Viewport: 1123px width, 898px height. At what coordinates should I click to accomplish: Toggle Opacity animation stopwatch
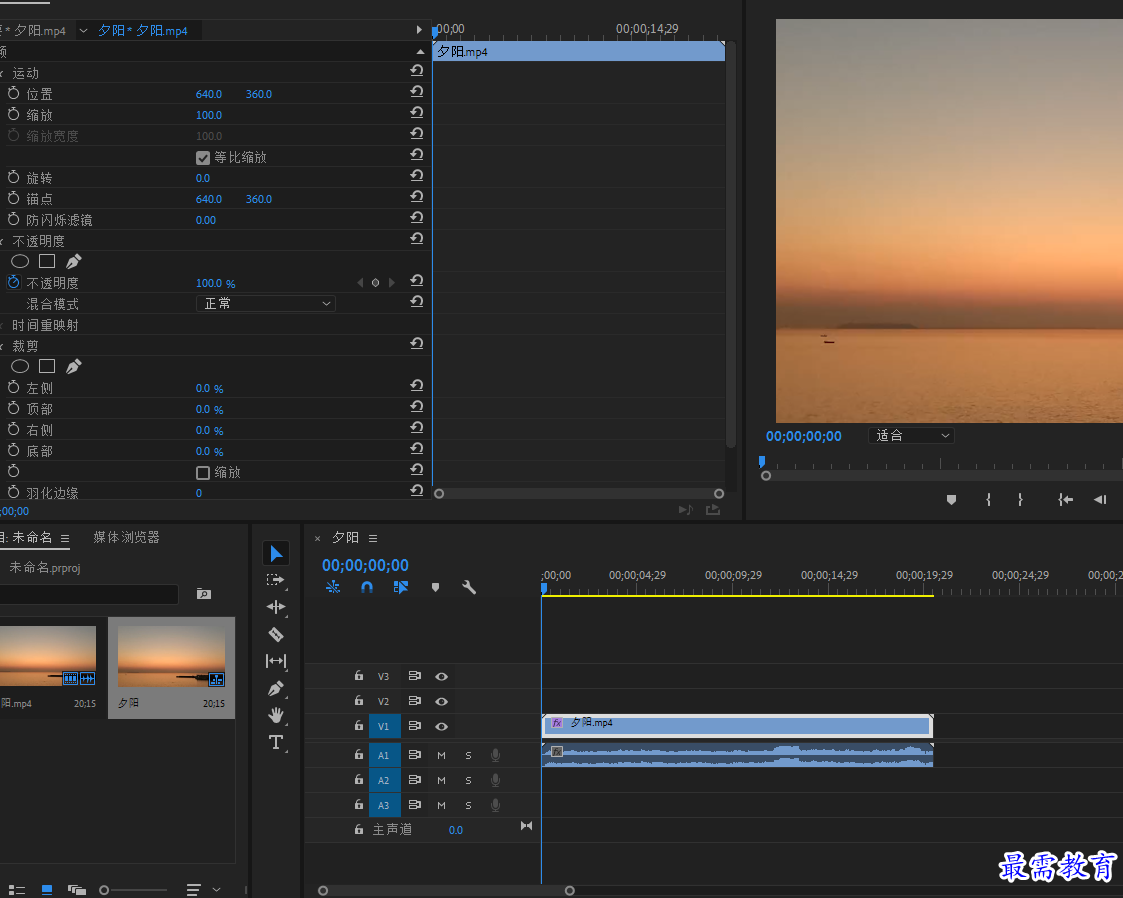point(14,282)
